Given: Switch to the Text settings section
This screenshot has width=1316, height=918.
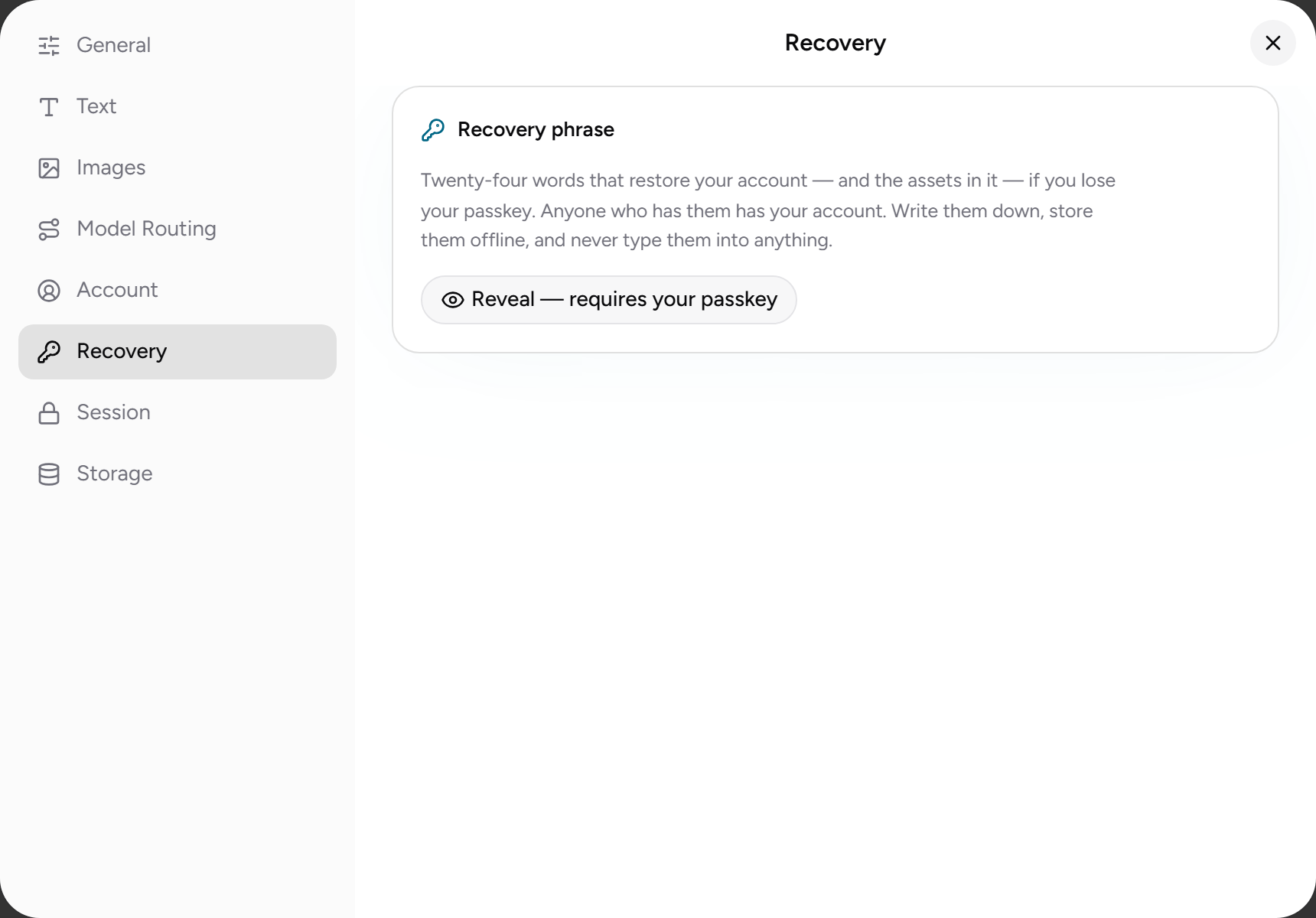Looking at the screenshot, I should point(178,107).
